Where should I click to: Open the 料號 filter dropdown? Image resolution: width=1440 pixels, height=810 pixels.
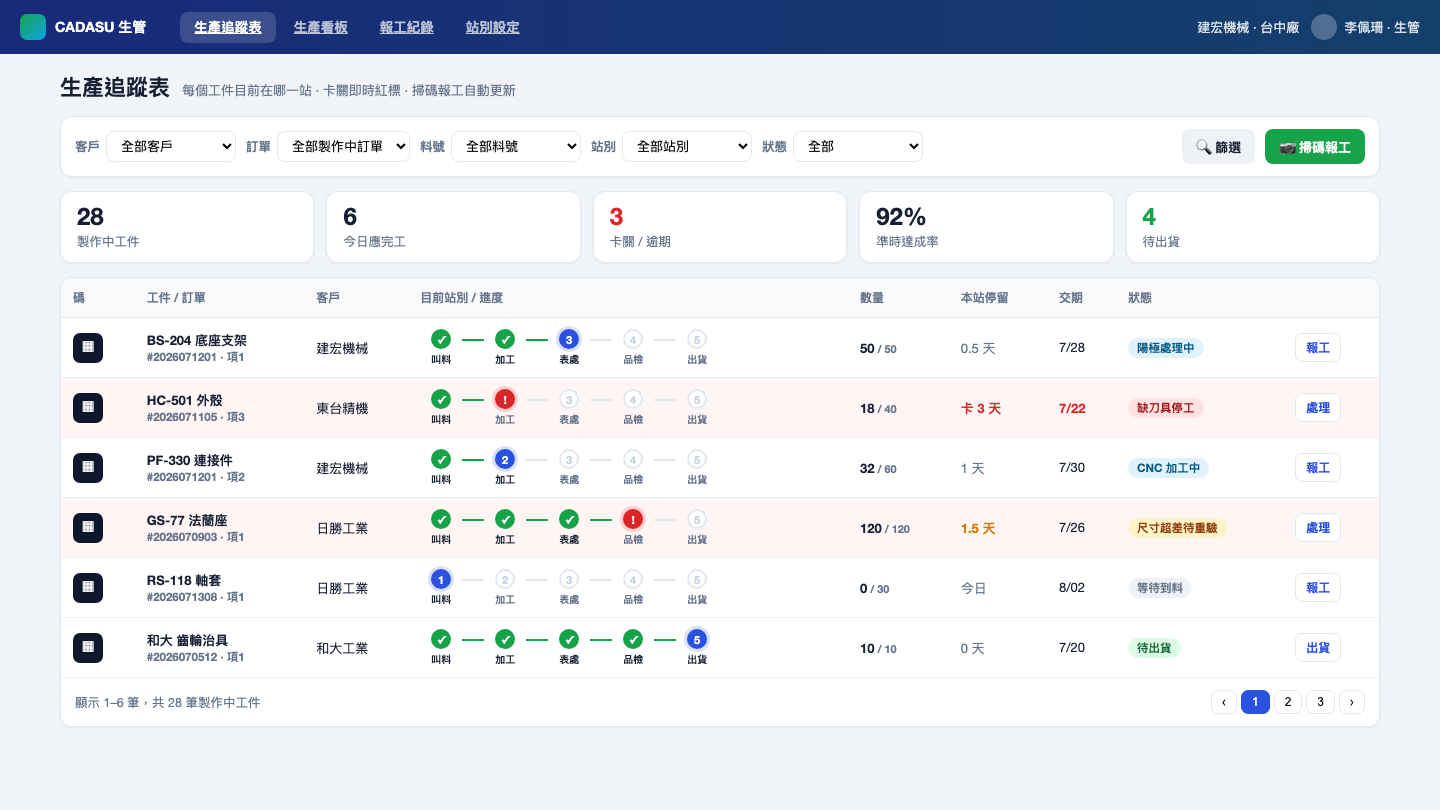(516, 146)
